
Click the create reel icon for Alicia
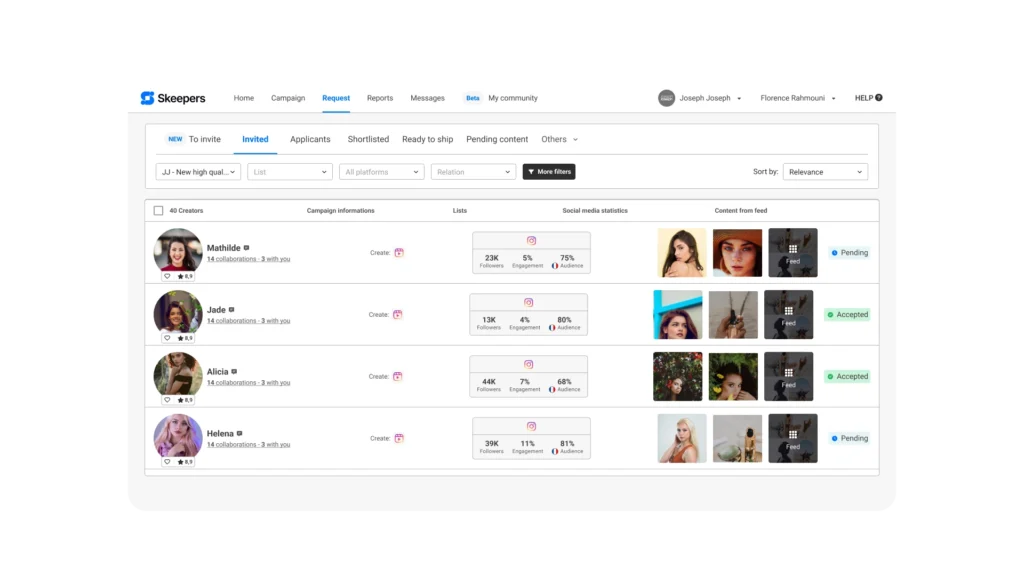pos(398,377)
